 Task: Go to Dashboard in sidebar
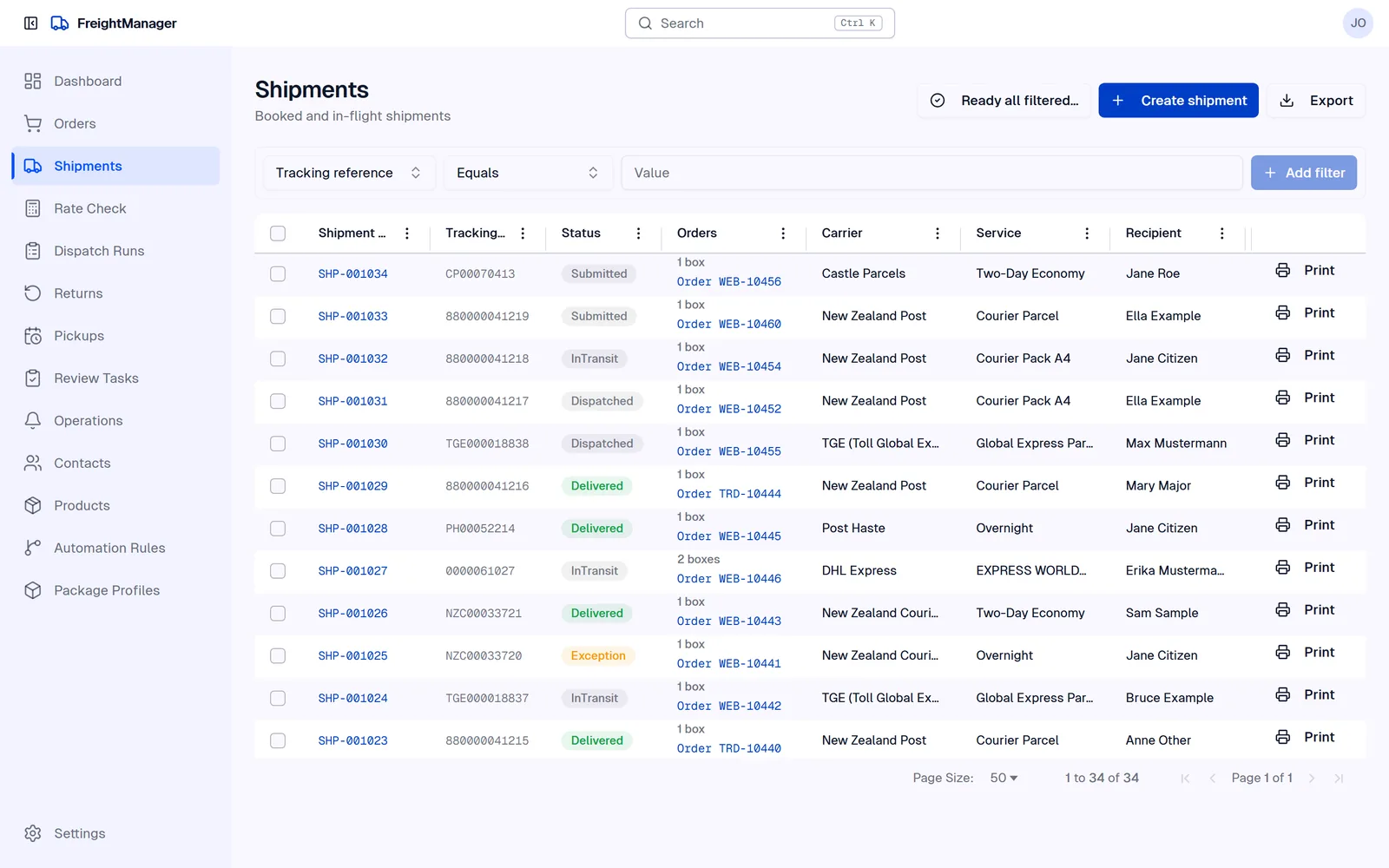coord(115,81)
